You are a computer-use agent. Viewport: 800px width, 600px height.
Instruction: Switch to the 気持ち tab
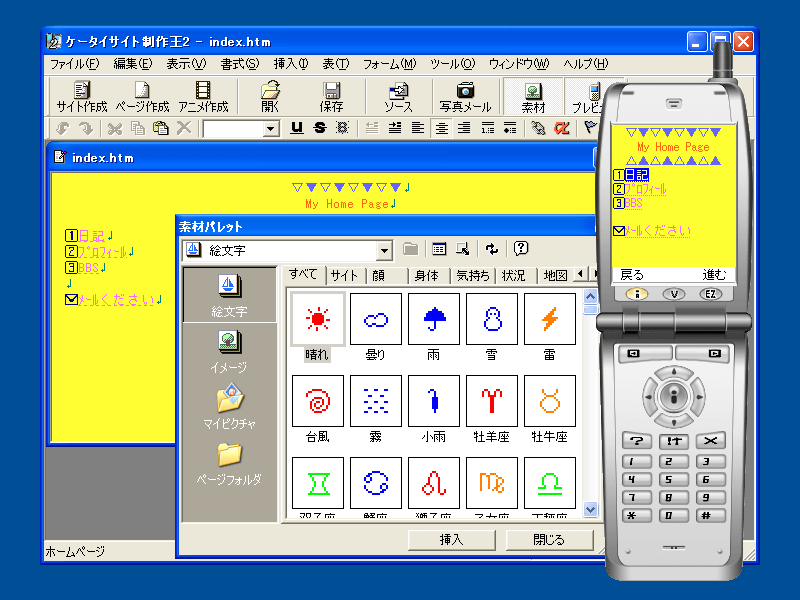point(472,276)
